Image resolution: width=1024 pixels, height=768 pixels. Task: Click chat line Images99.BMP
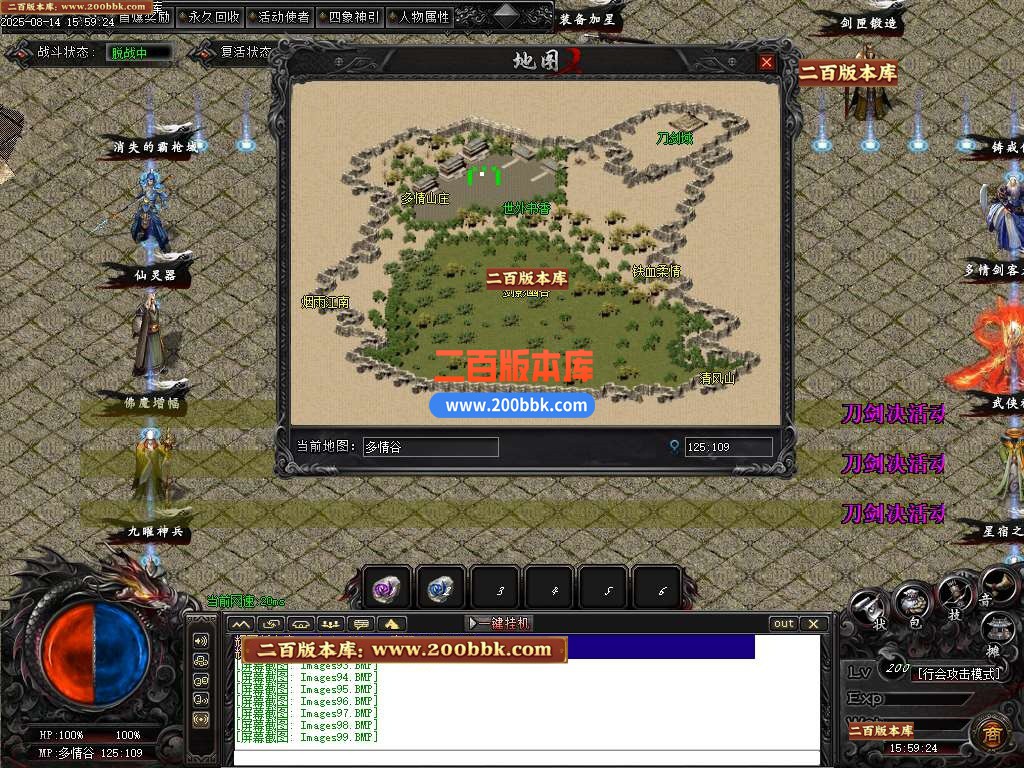pos(306,738)
